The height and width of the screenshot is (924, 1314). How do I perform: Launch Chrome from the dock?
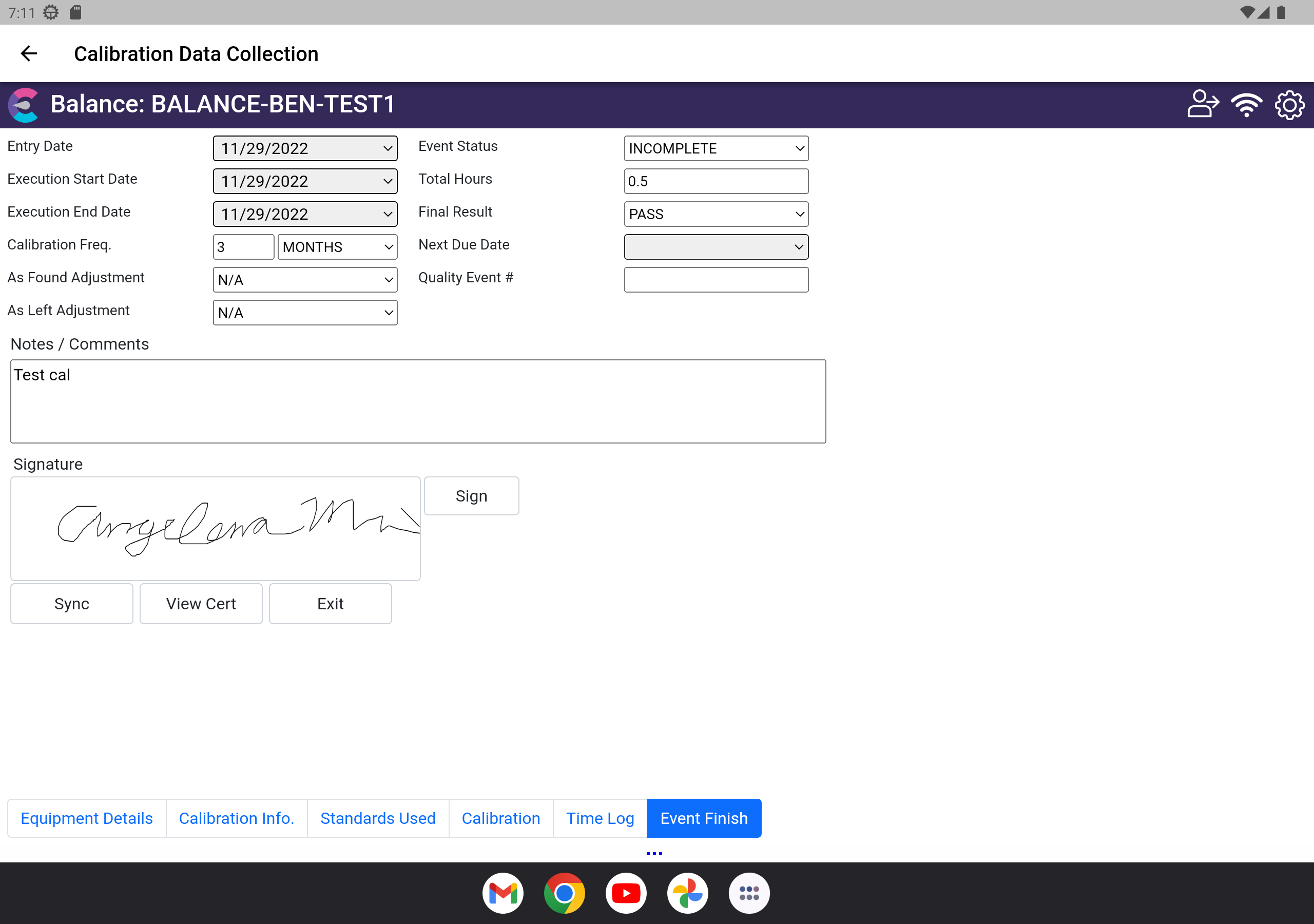[x=564, y=893]
